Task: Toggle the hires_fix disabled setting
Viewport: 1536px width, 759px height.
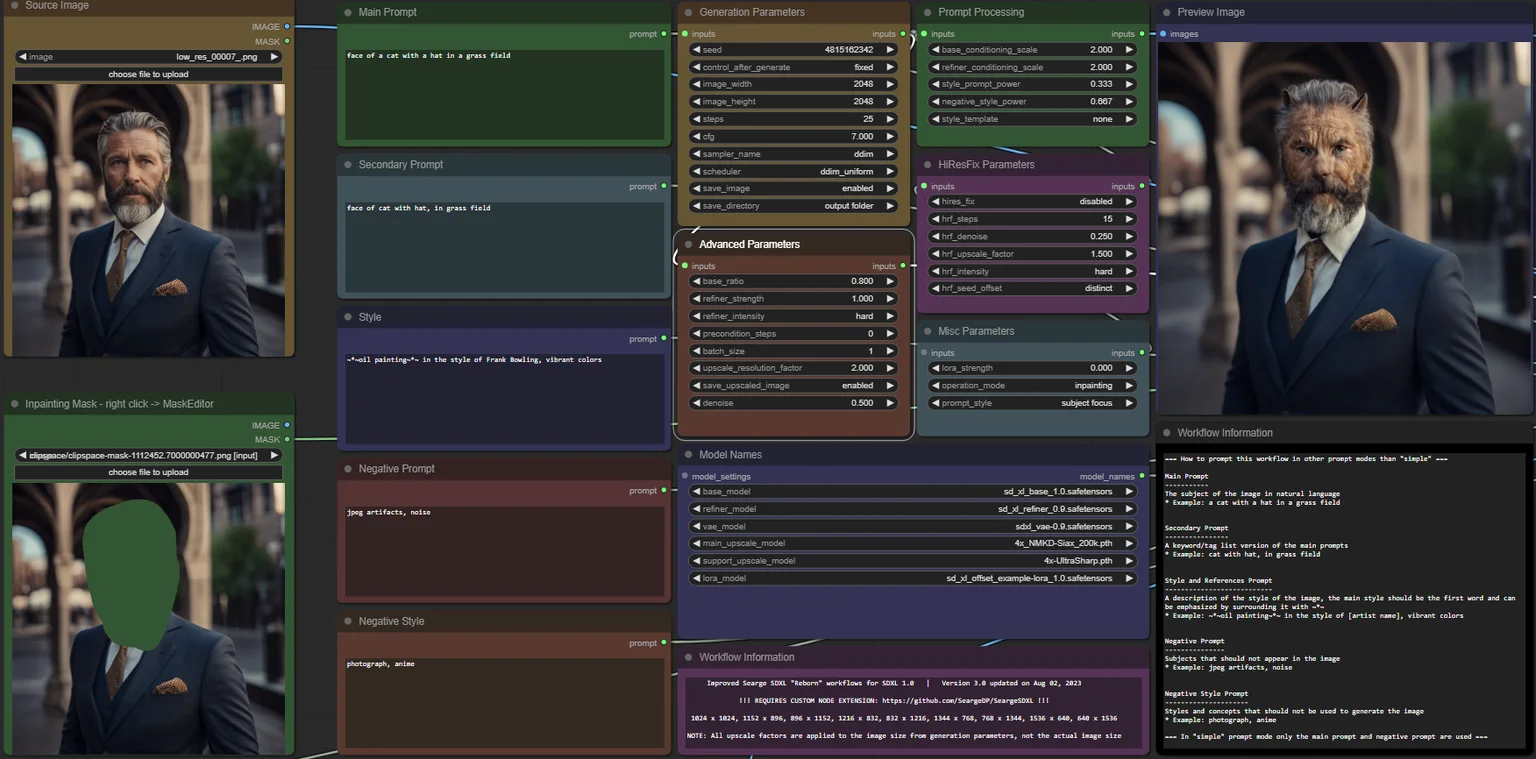Action: coord(1033,202)
